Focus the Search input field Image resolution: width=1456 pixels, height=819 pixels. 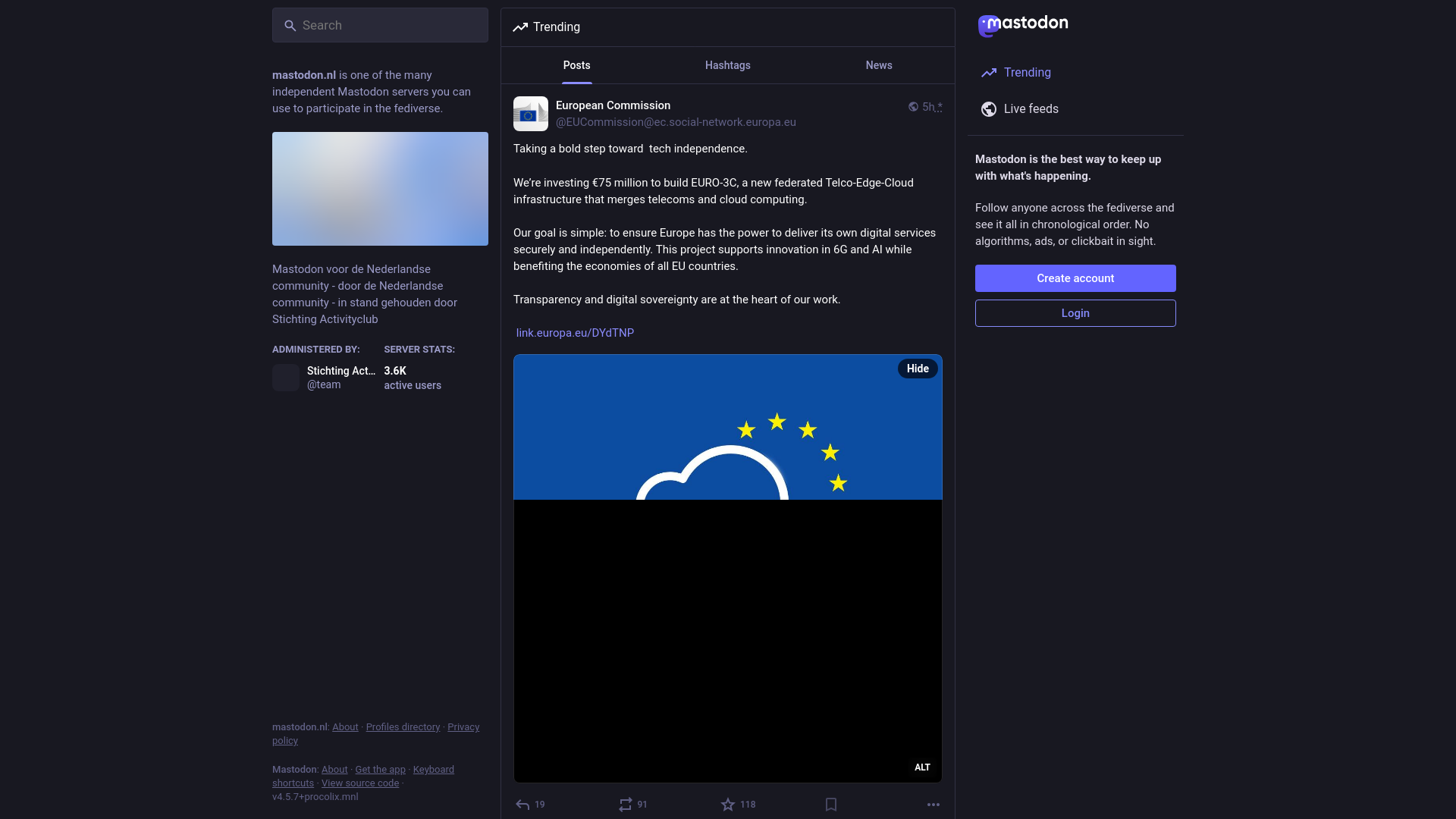[x=380, y=25]
